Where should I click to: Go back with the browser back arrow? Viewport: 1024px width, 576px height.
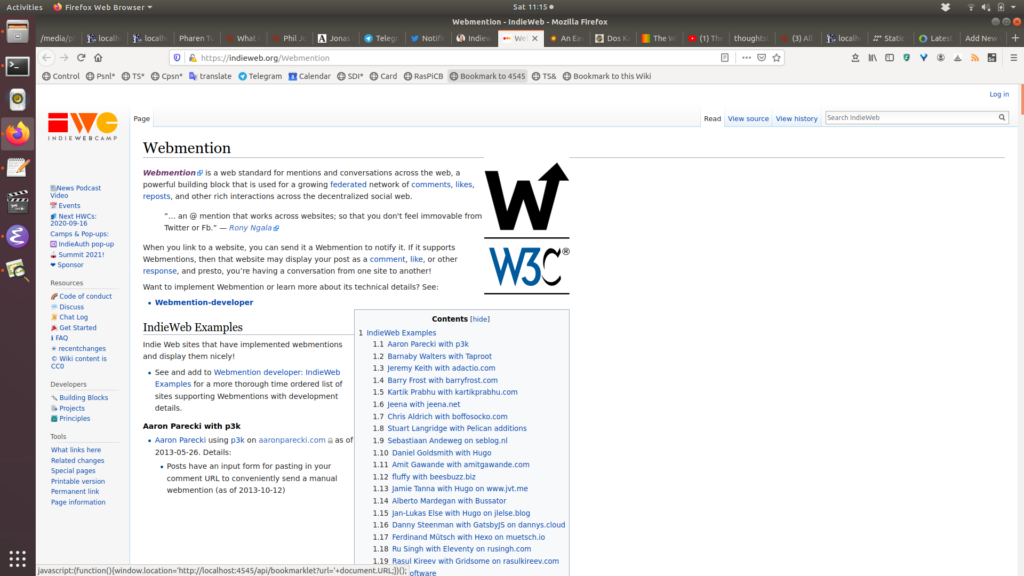(46, 57)
